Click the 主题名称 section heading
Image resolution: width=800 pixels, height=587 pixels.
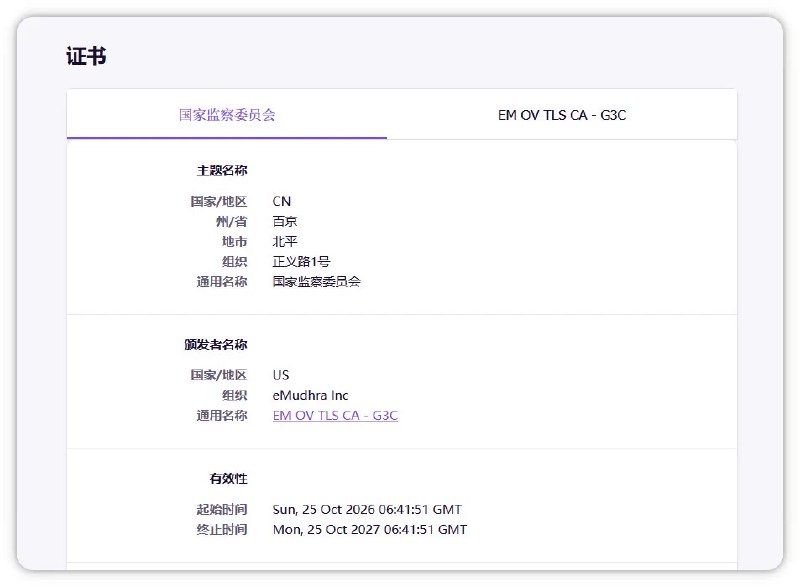(222, 170)
